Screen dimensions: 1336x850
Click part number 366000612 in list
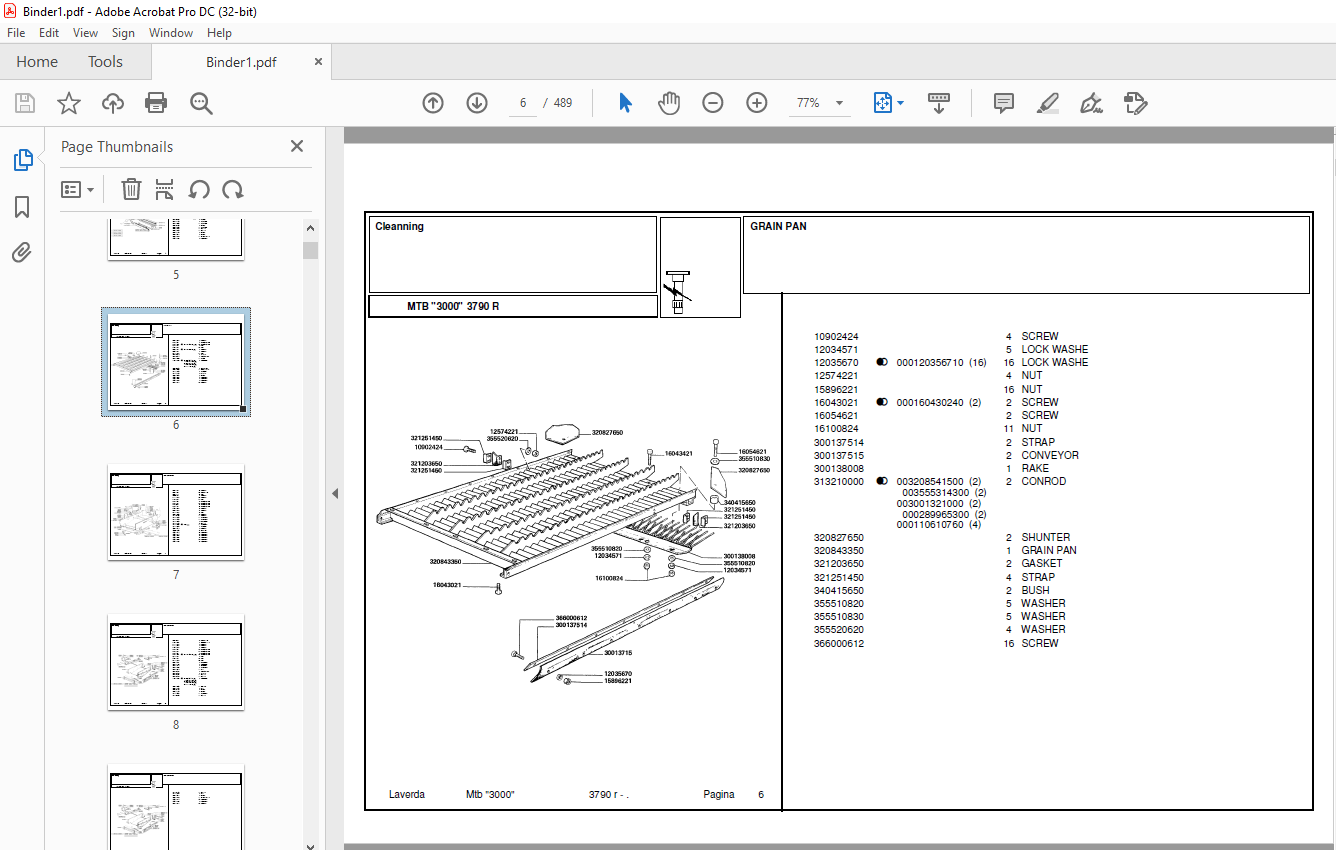[838, 644]
